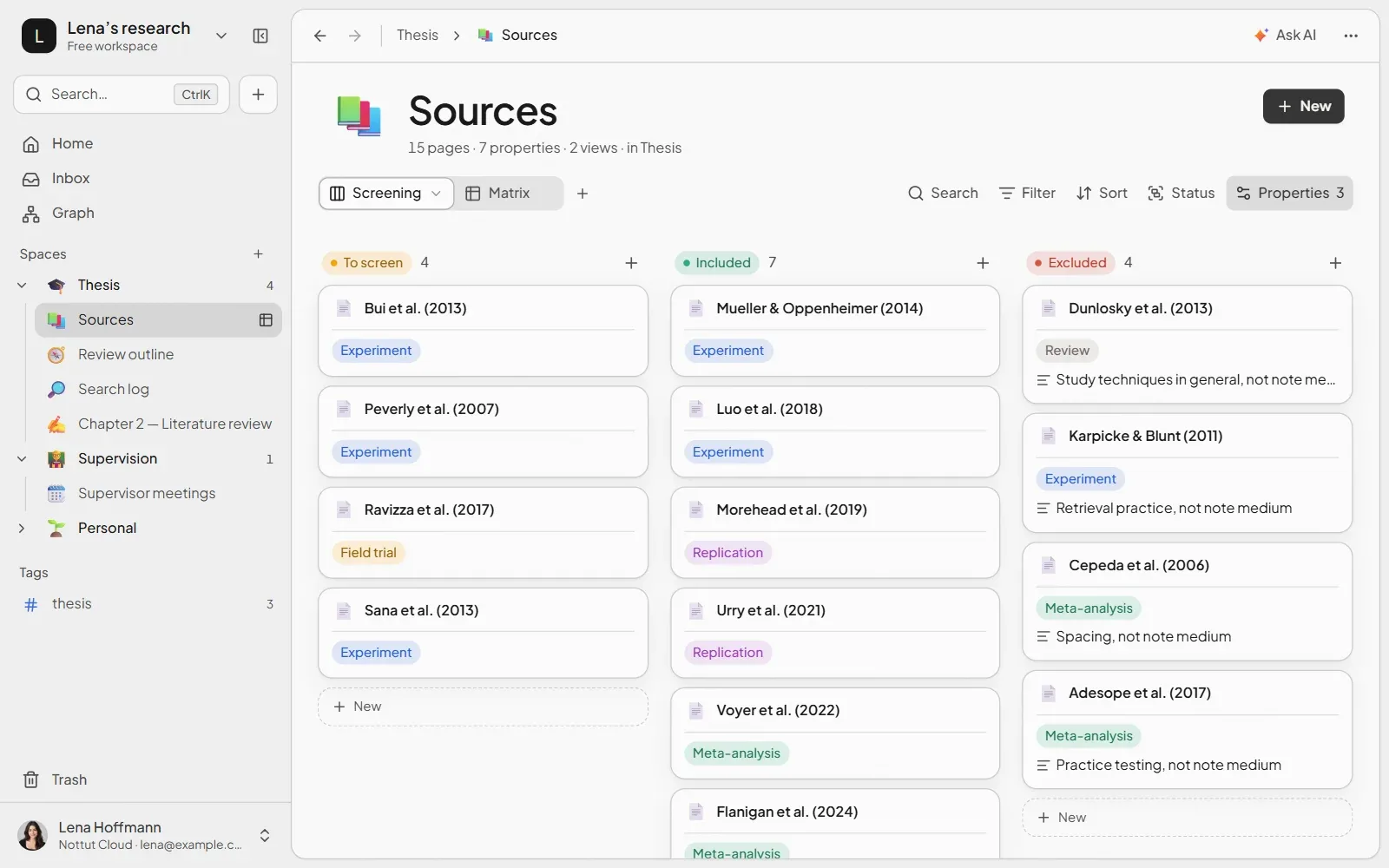Add a new view with the plus icon
The width and height of the screenshot is (1389, 868).
click(x=583, y=194)
